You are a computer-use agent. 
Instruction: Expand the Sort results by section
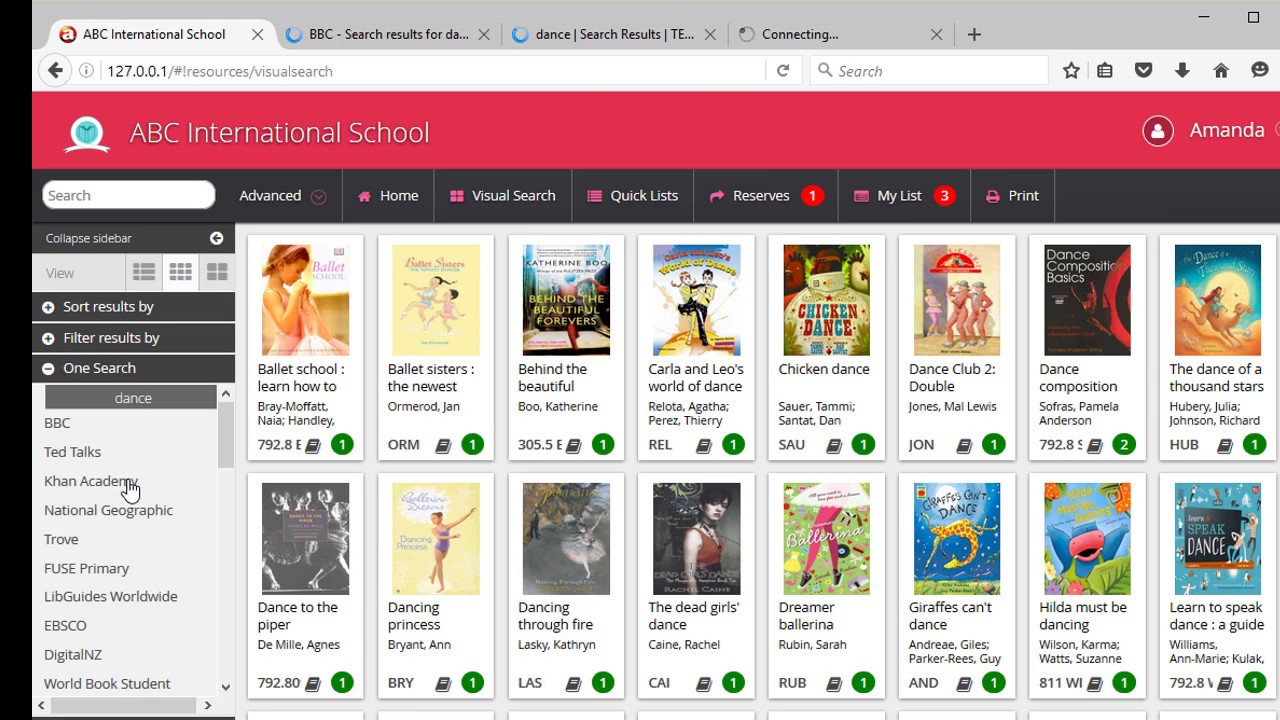pyautogui.click(x=134, y=307)
